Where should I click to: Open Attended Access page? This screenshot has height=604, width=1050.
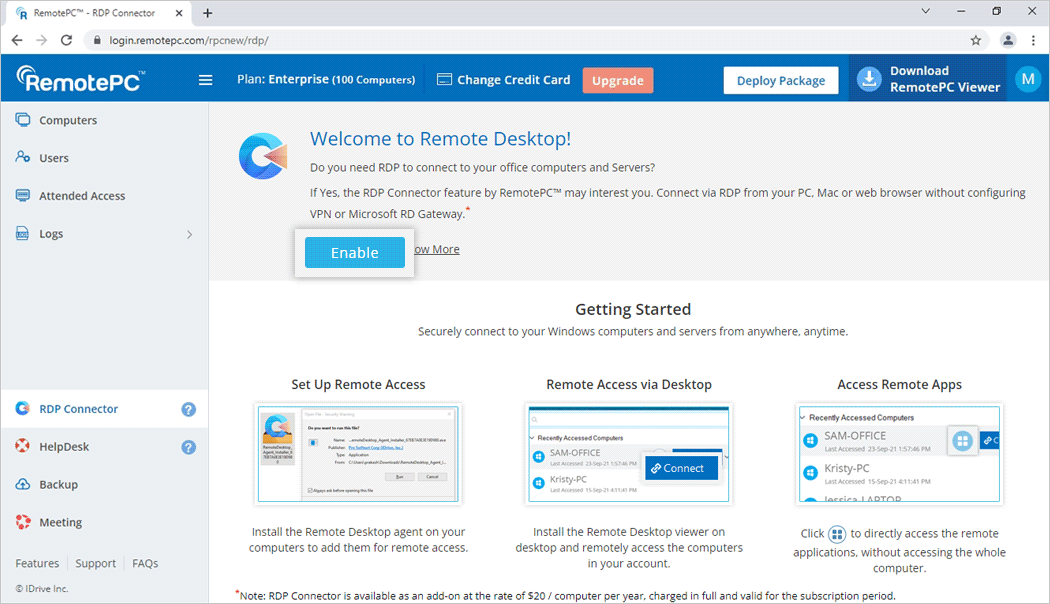82,196
